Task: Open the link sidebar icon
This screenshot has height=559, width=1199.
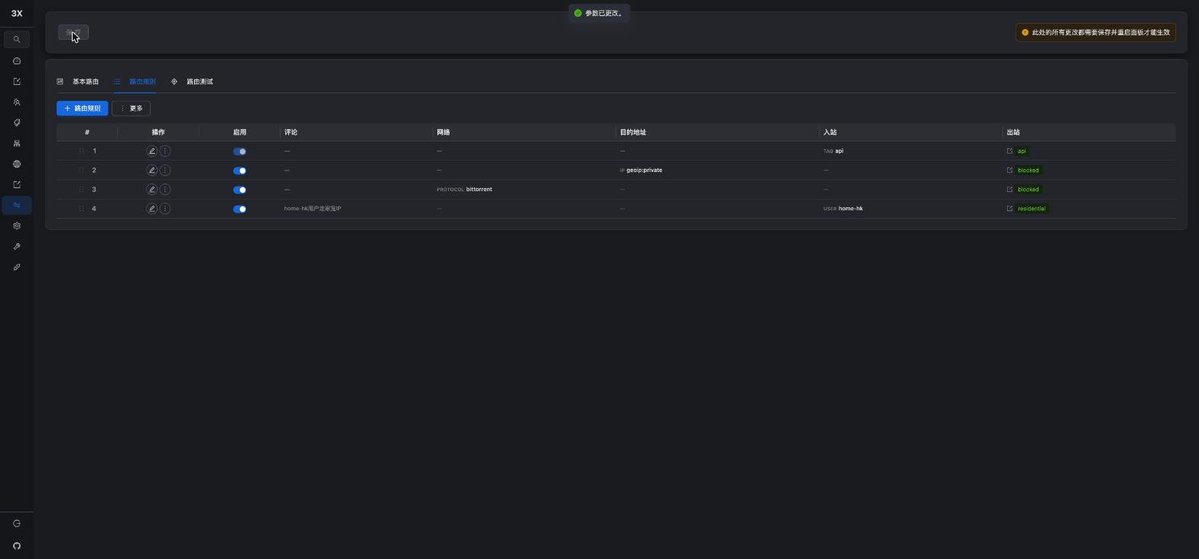Action: click(x=17, y=267)
